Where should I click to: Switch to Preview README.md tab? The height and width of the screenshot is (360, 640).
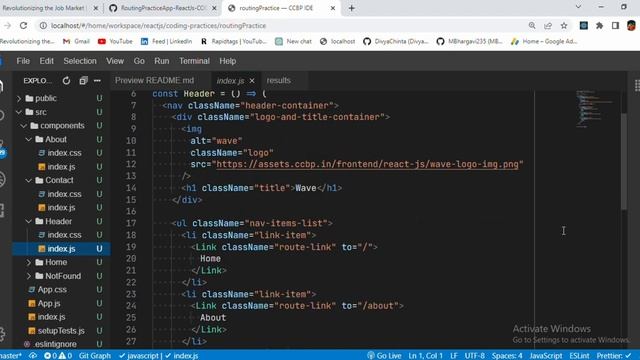pos(154,80)
